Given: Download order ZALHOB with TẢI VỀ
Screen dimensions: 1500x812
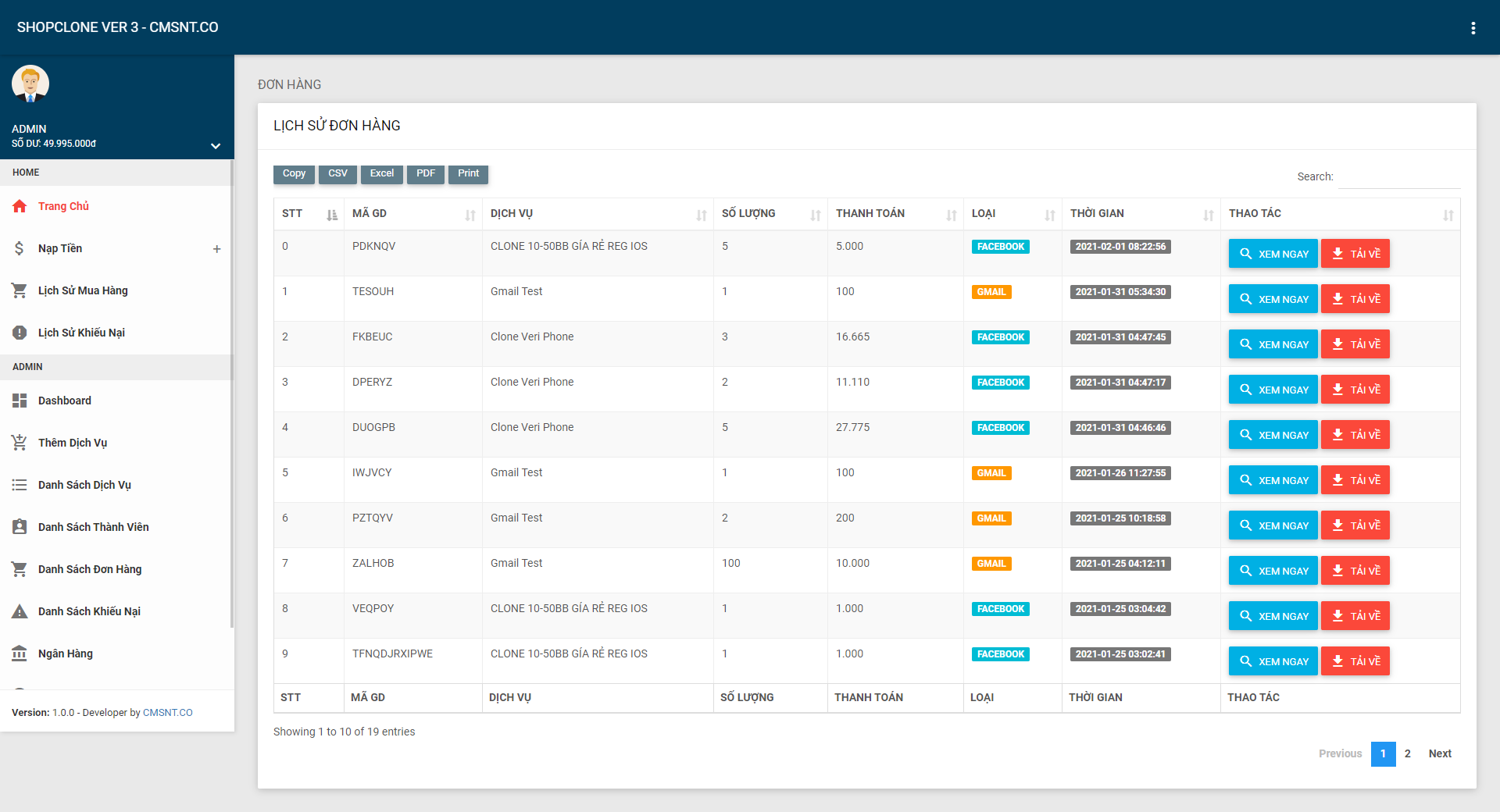Looking at the screenshot, I should coord(1355,571).
